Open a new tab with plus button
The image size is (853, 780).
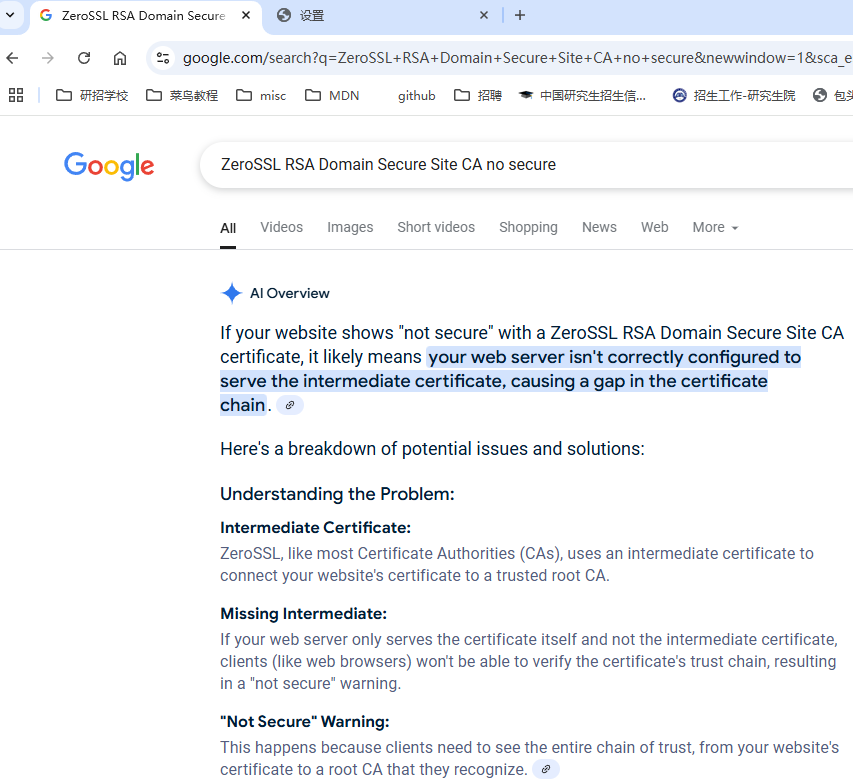click(520, 15)
